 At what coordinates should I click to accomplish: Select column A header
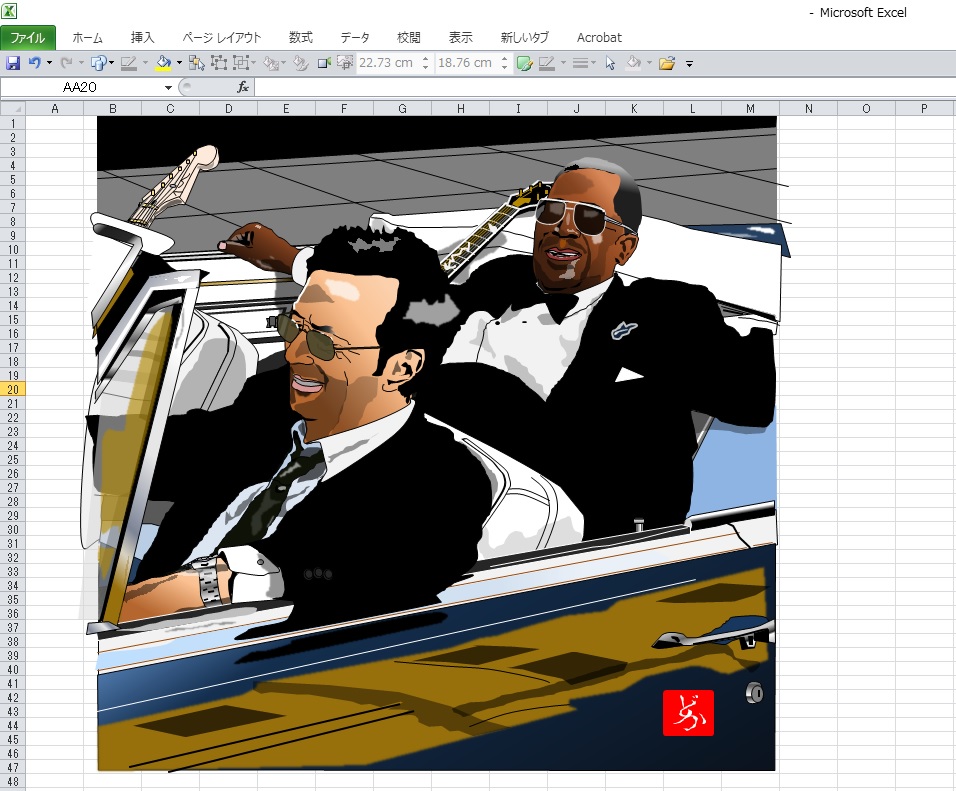55,109
